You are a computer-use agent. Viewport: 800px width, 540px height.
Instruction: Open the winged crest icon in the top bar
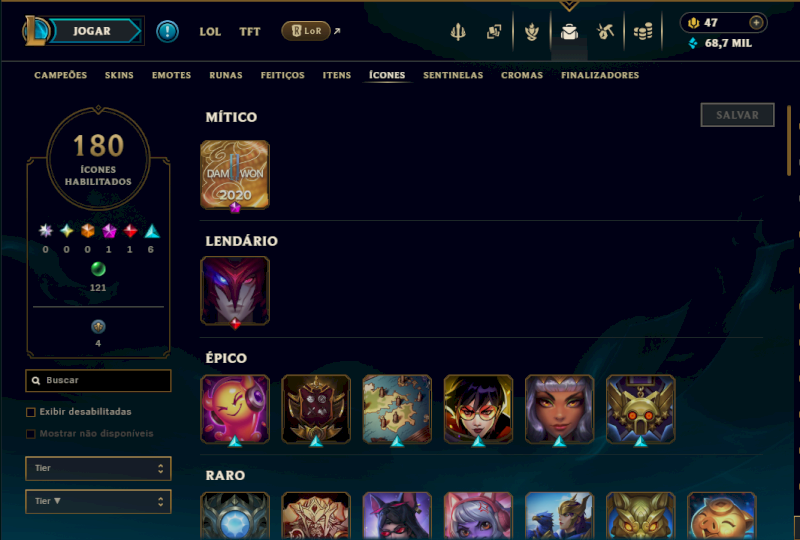tap(532, 32)
